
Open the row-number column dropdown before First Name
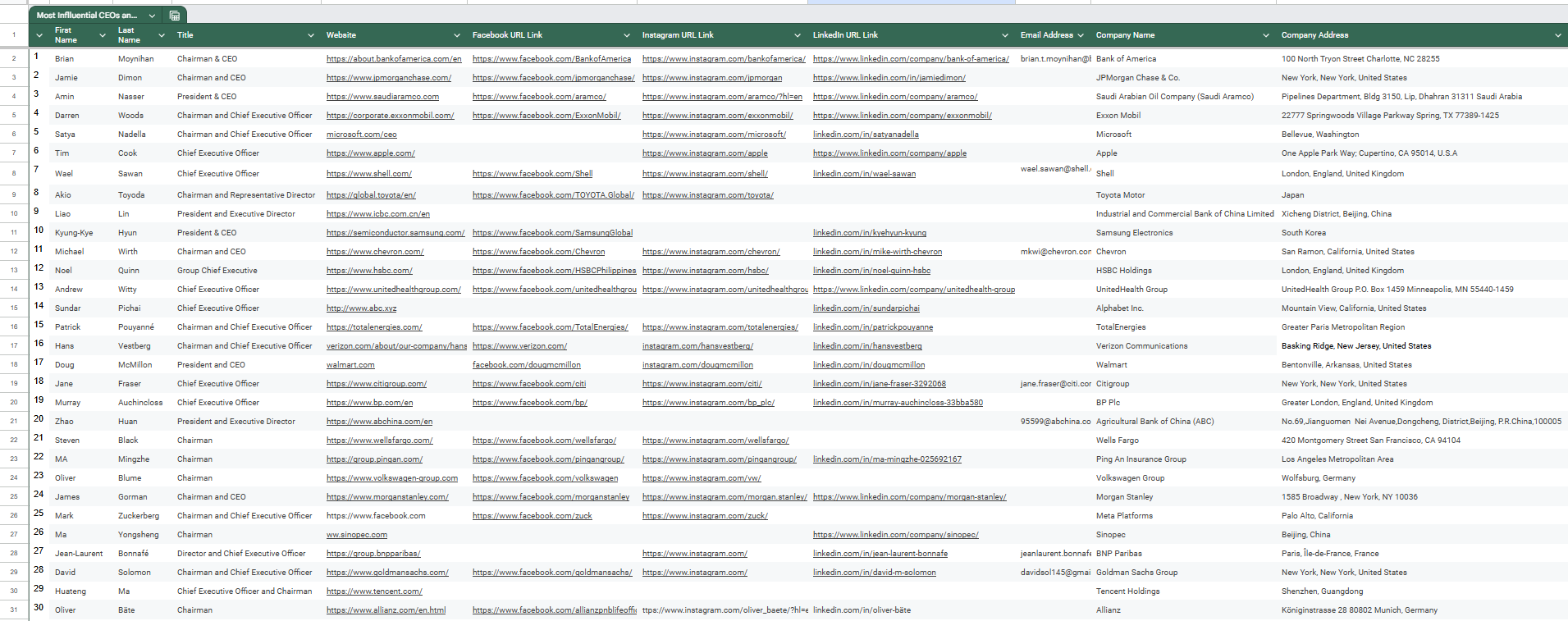(39, 35)
